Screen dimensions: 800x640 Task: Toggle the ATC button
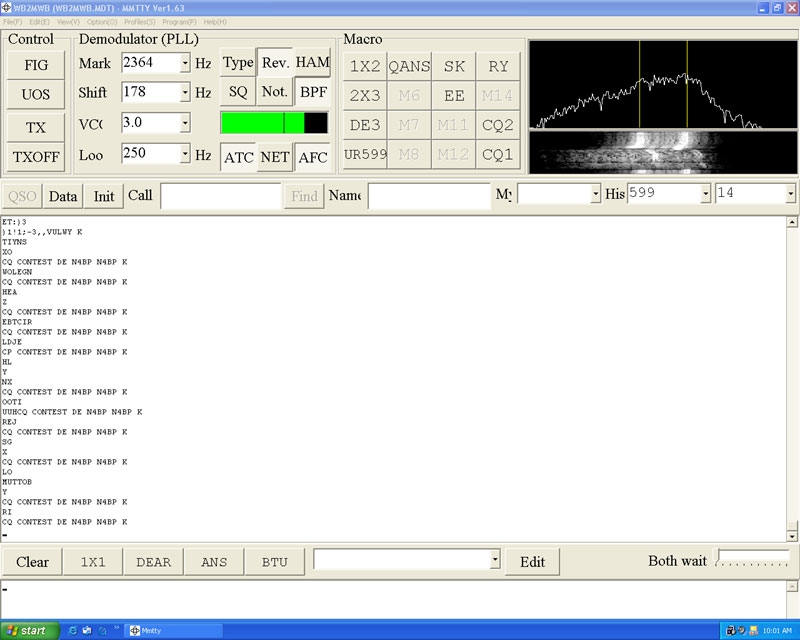tap(238, 157)
